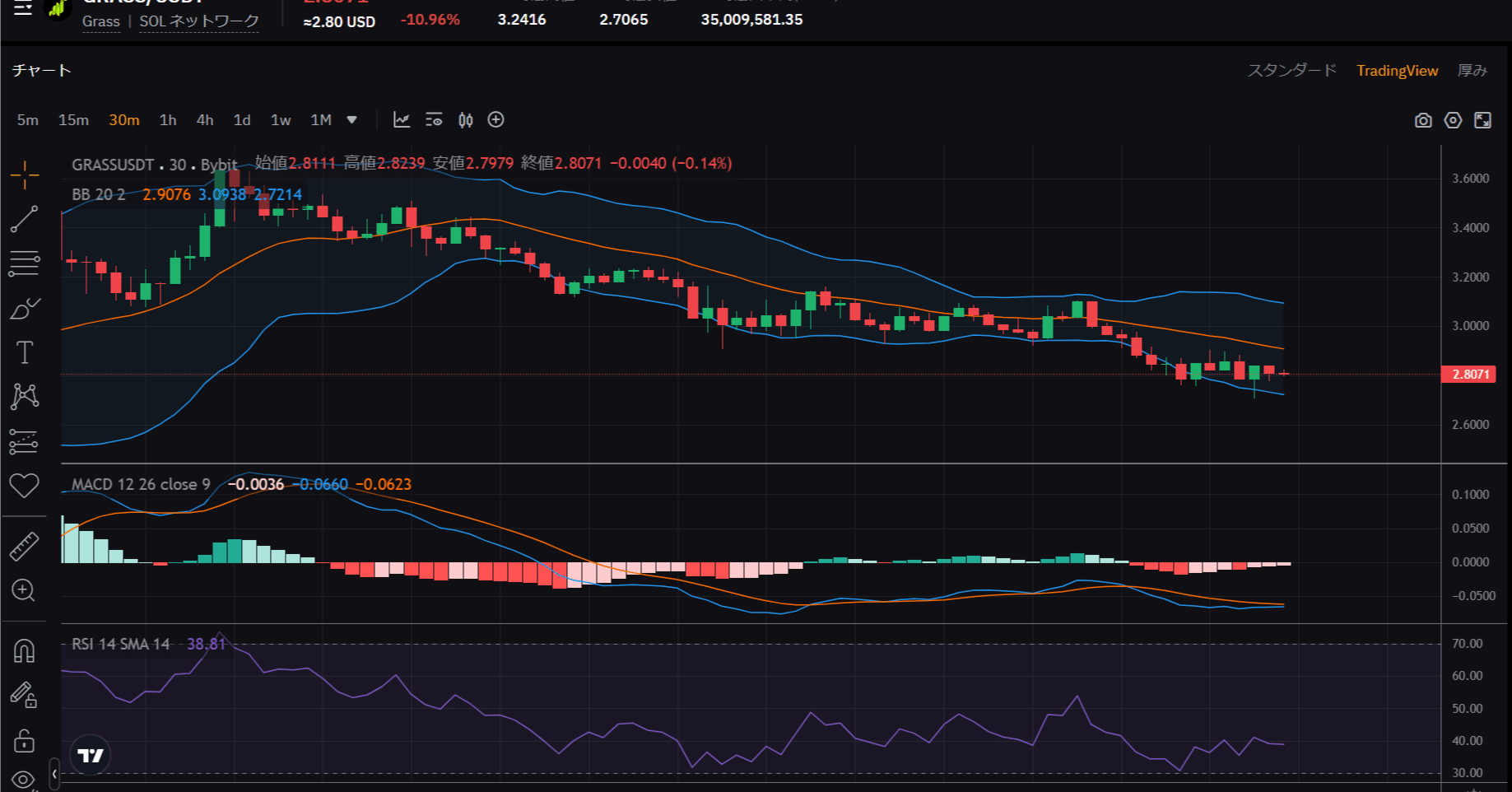
Task: Switch to スタンダード chart view
Action: (1292, 71)
